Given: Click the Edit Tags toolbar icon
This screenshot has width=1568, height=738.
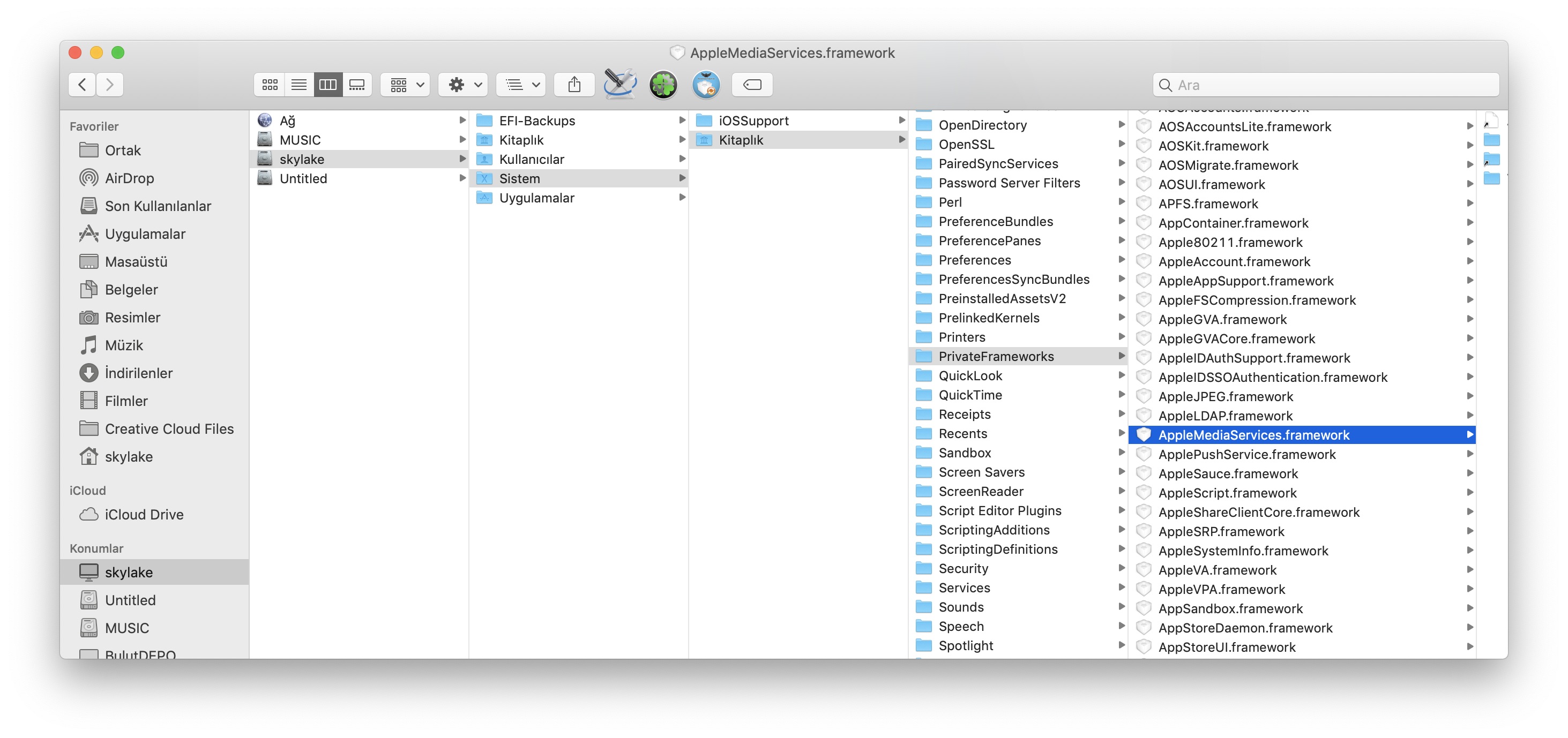Looking at the screenshot, I should [752, 85].
